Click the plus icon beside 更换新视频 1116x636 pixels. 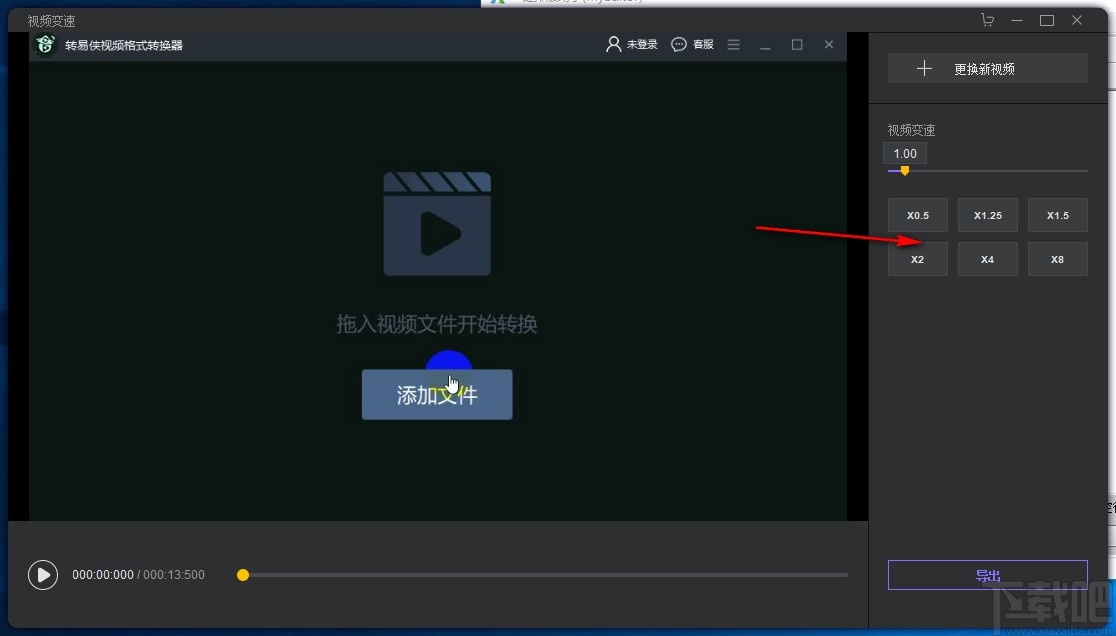point(923,68)
